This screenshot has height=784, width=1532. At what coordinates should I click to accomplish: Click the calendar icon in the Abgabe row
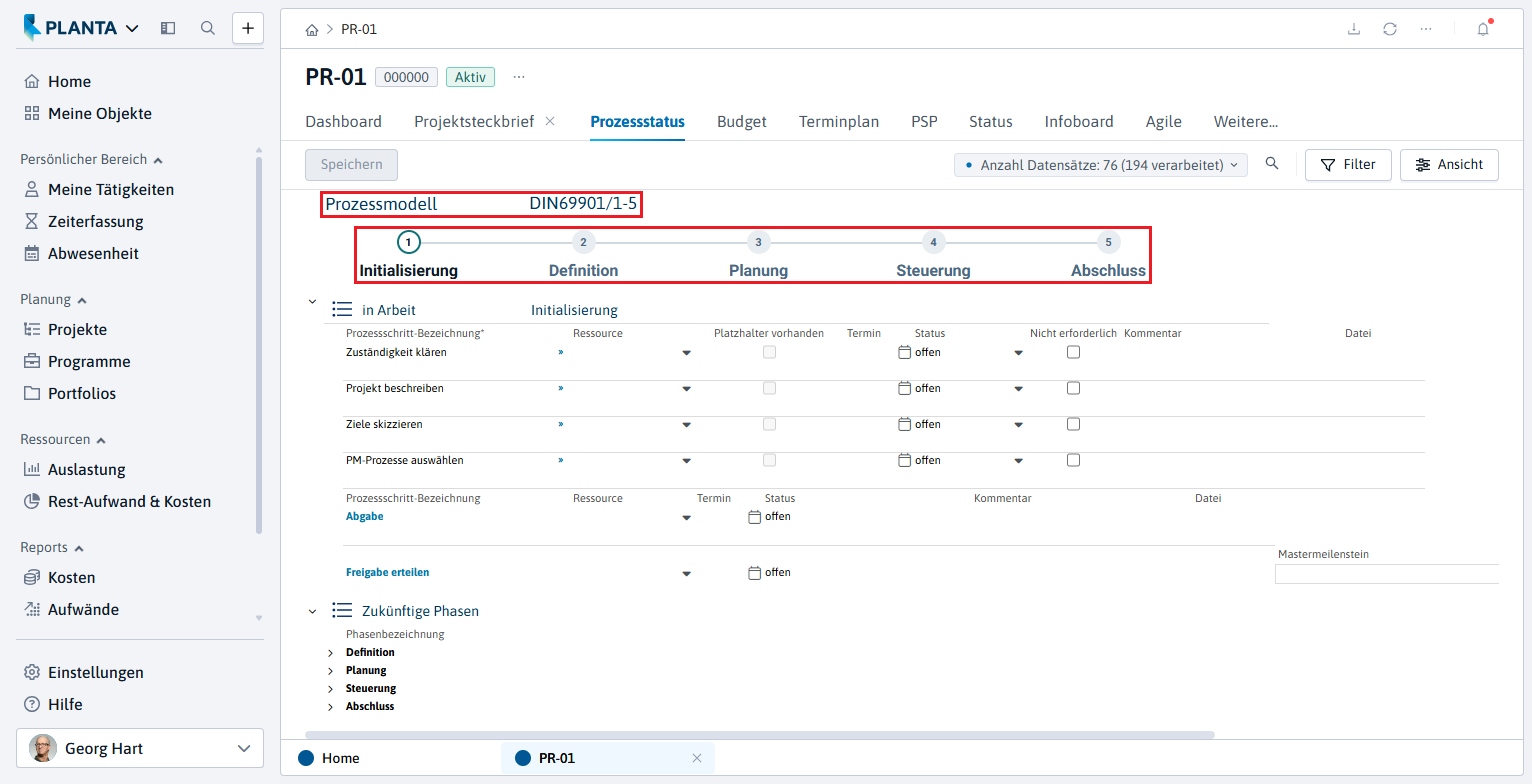tap(755, 517)
